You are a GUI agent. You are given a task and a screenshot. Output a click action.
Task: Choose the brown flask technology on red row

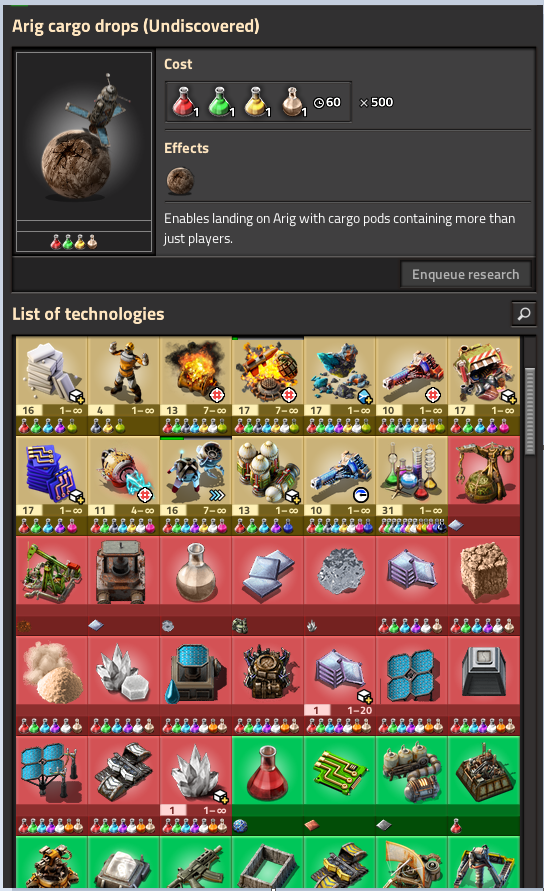196,585
